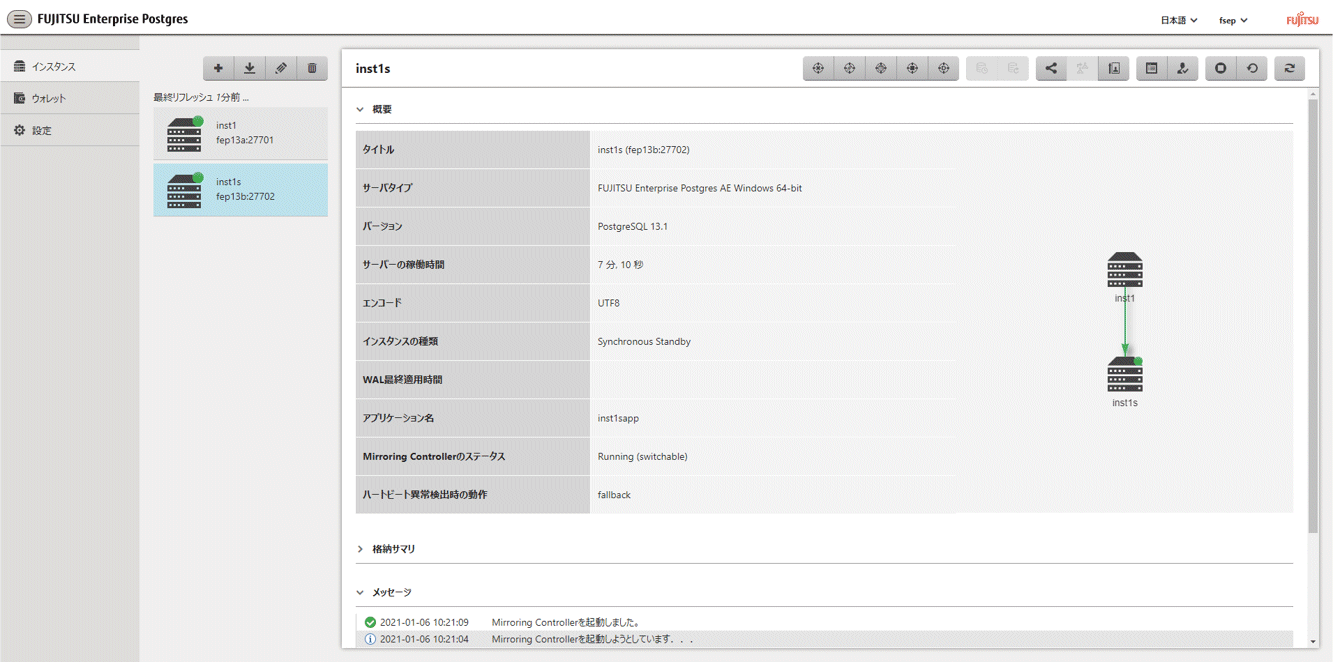Stop the instance with the stop icon
This screenshot has height=663, width=1333.
point(1221,68)
